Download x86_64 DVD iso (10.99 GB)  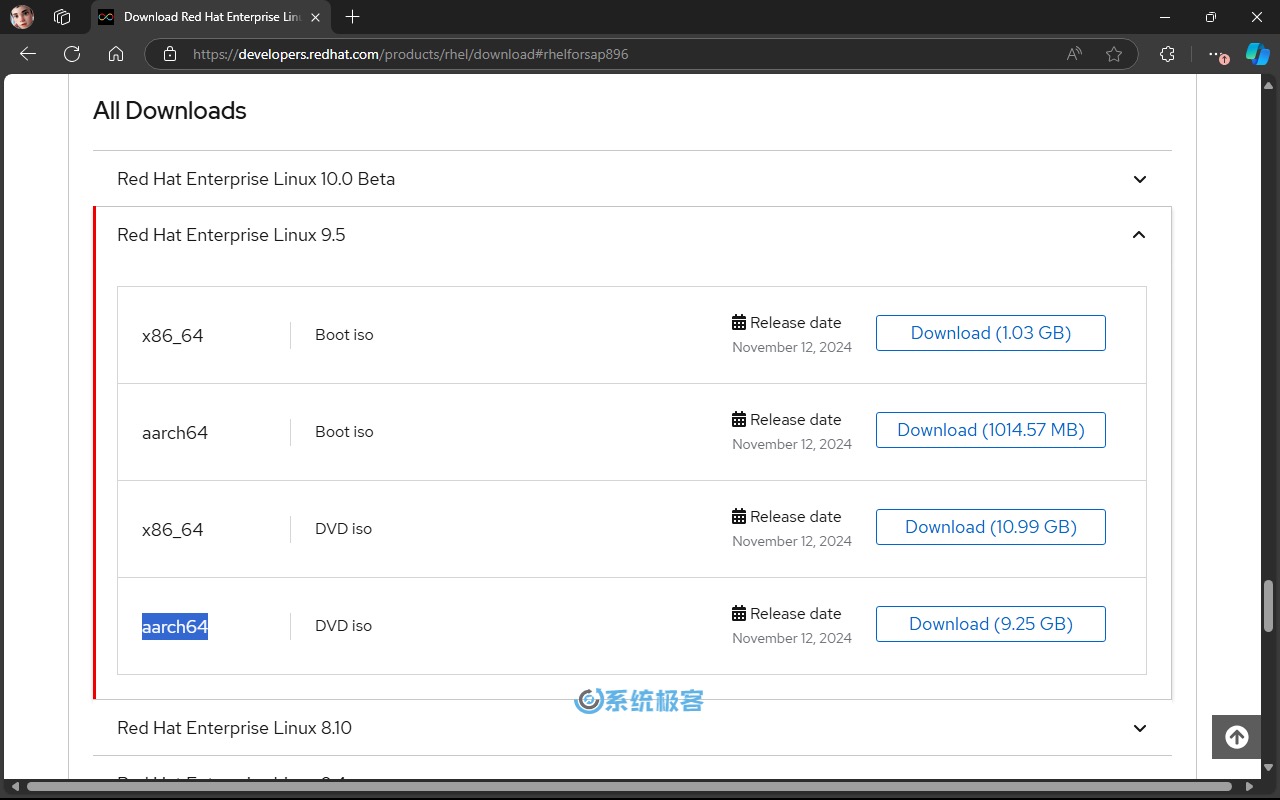point(991,527)
